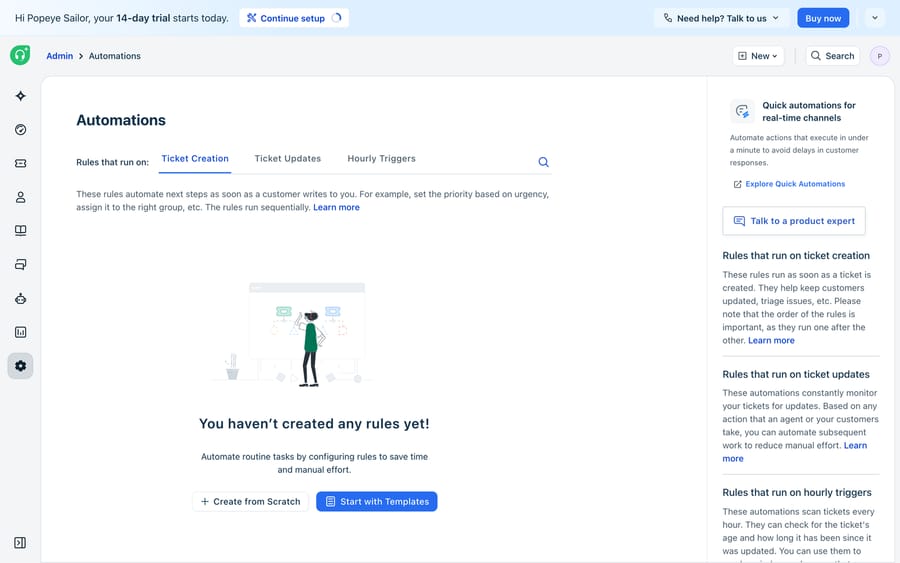Viewport: 900px width, 563px height.
Task: Click Start with Templates button
Action: [x=377, y=502]
